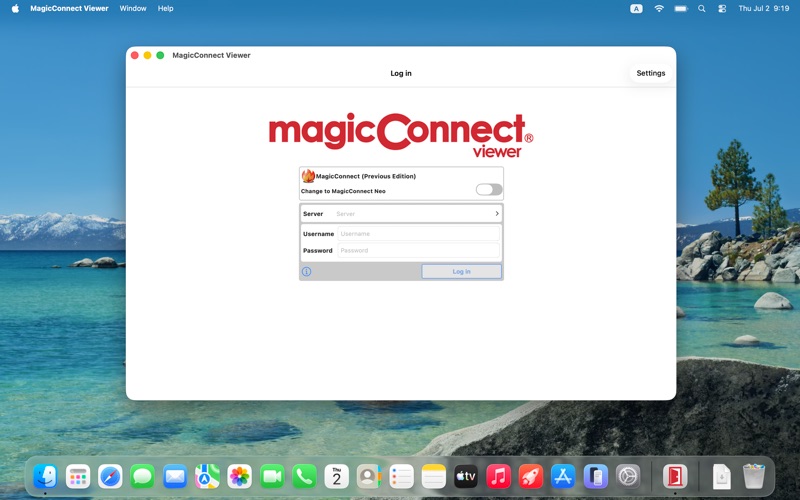The height and width of the screenshot is (500, 800).
Task: Minimize the MagicConnect Viewer window
Action: 147,55
